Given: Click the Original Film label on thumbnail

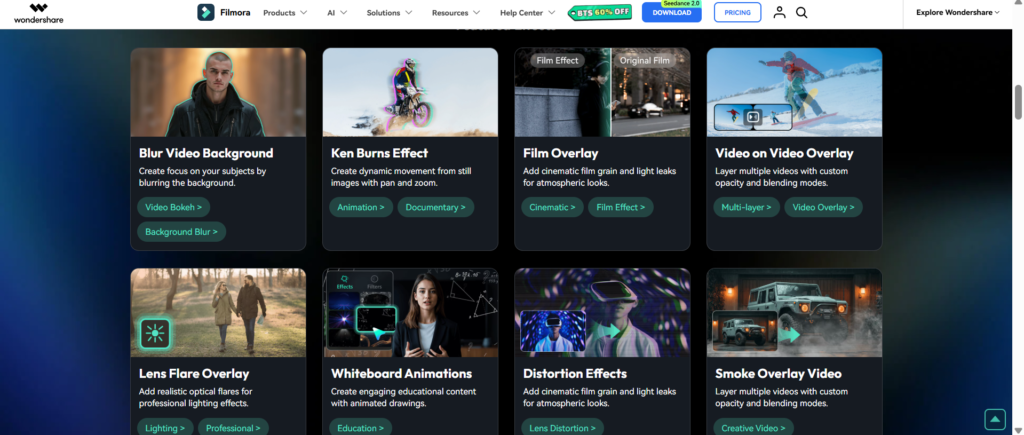Looking at the screenshot, I should pos(645,60).
